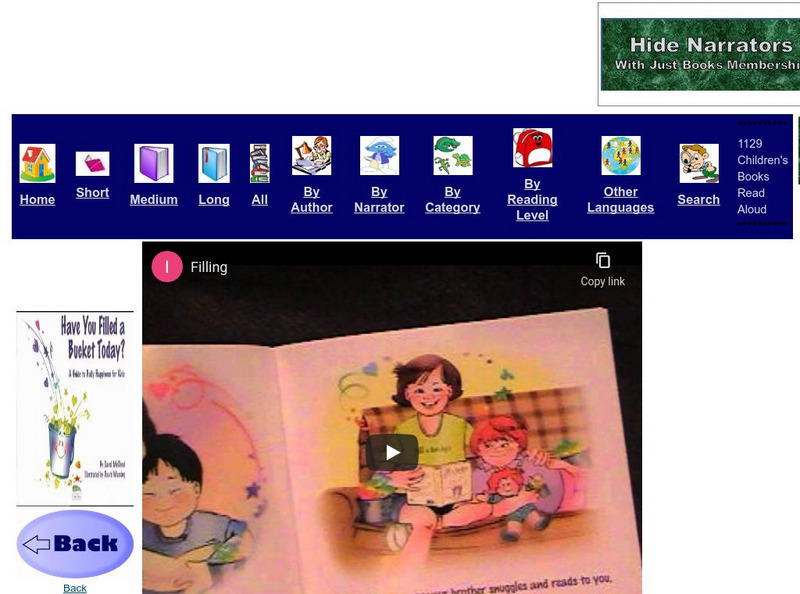Viewport: 800px width, 594px height.
Task: Click the oval Back arrow button
Action: pyautogui.click(x=74, y=543)
